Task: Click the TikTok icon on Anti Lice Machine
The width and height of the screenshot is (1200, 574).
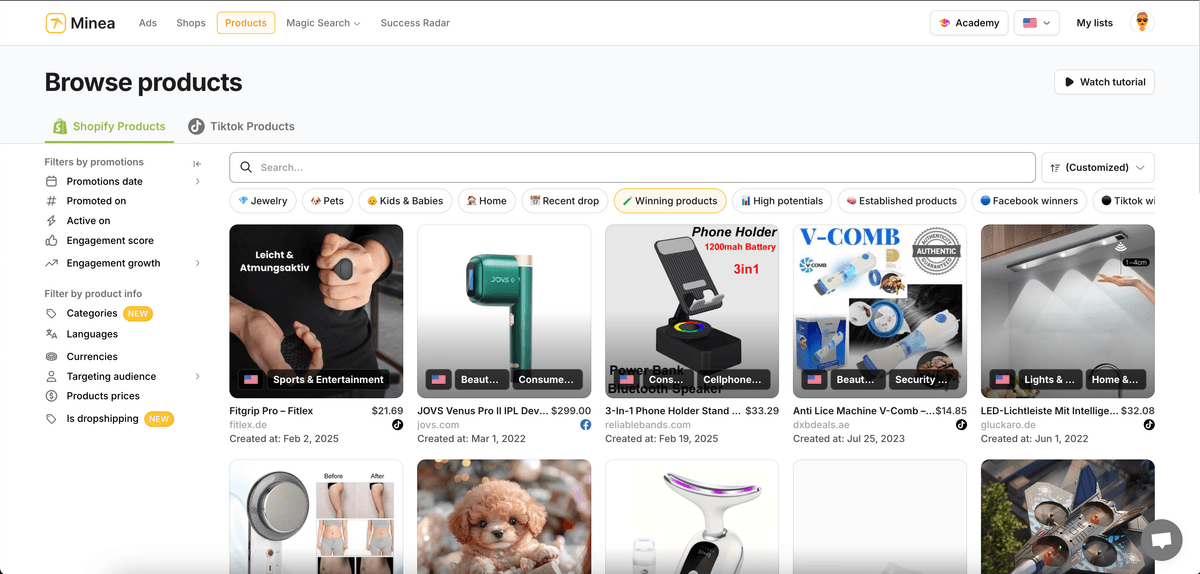Action: (961, 425)
